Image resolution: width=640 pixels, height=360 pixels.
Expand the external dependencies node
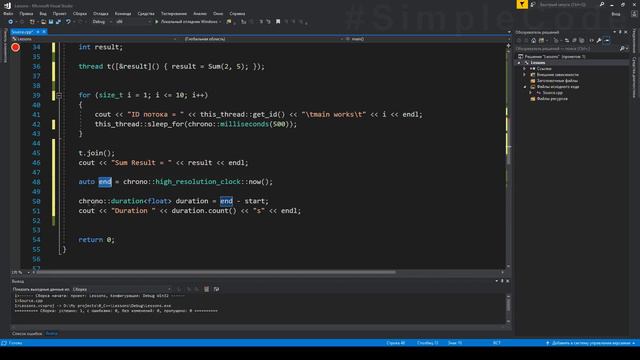tap(524, 75)
